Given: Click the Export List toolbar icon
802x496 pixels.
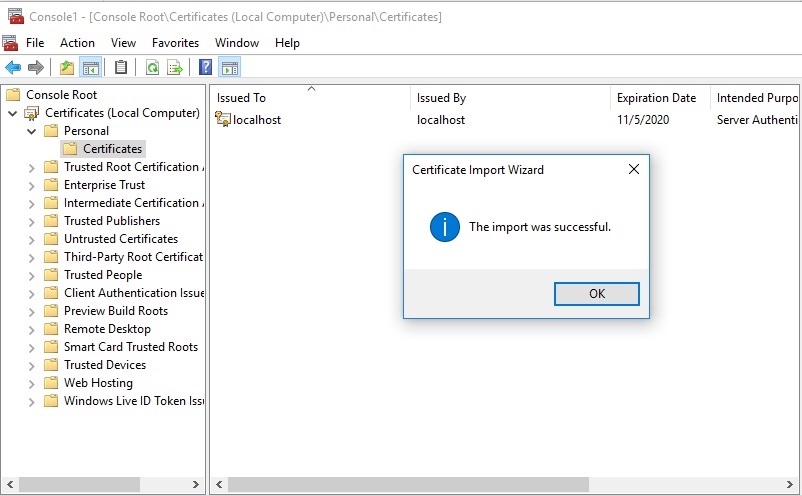Looking at the screenshot, I should 175,67.
